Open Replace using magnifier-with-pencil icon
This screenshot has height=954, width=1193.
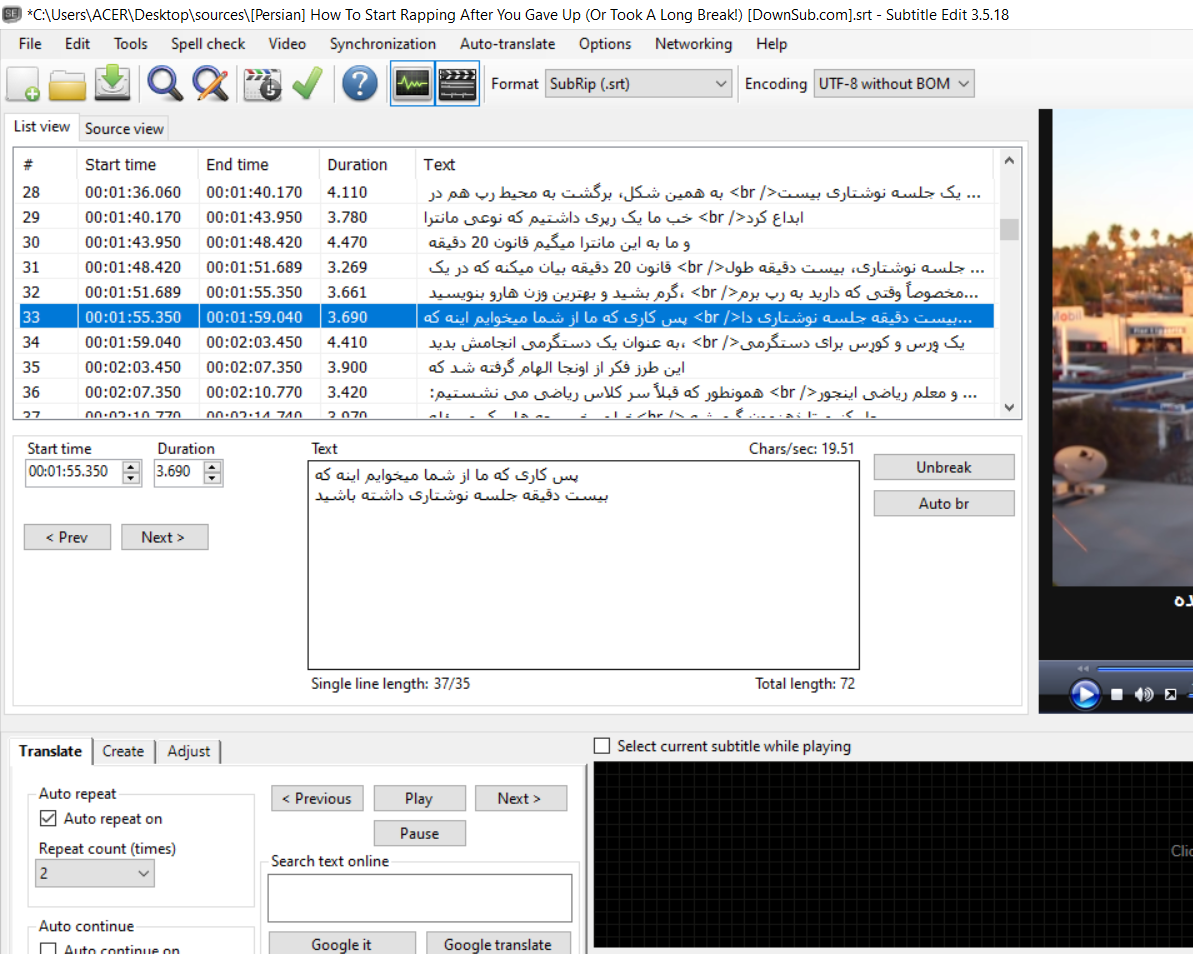[x=211, y=84]
